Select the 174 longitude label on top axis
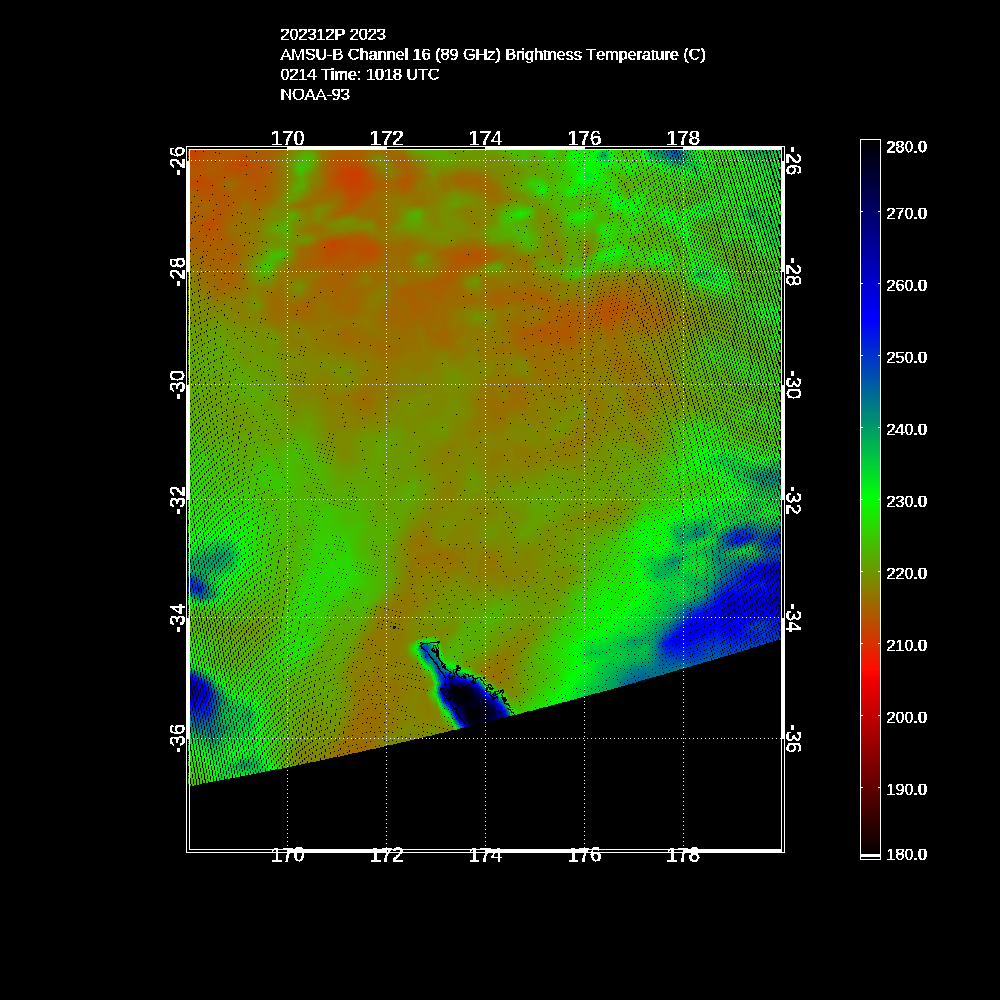This screenshot has width=1000, height=1000. coord(485,138)
